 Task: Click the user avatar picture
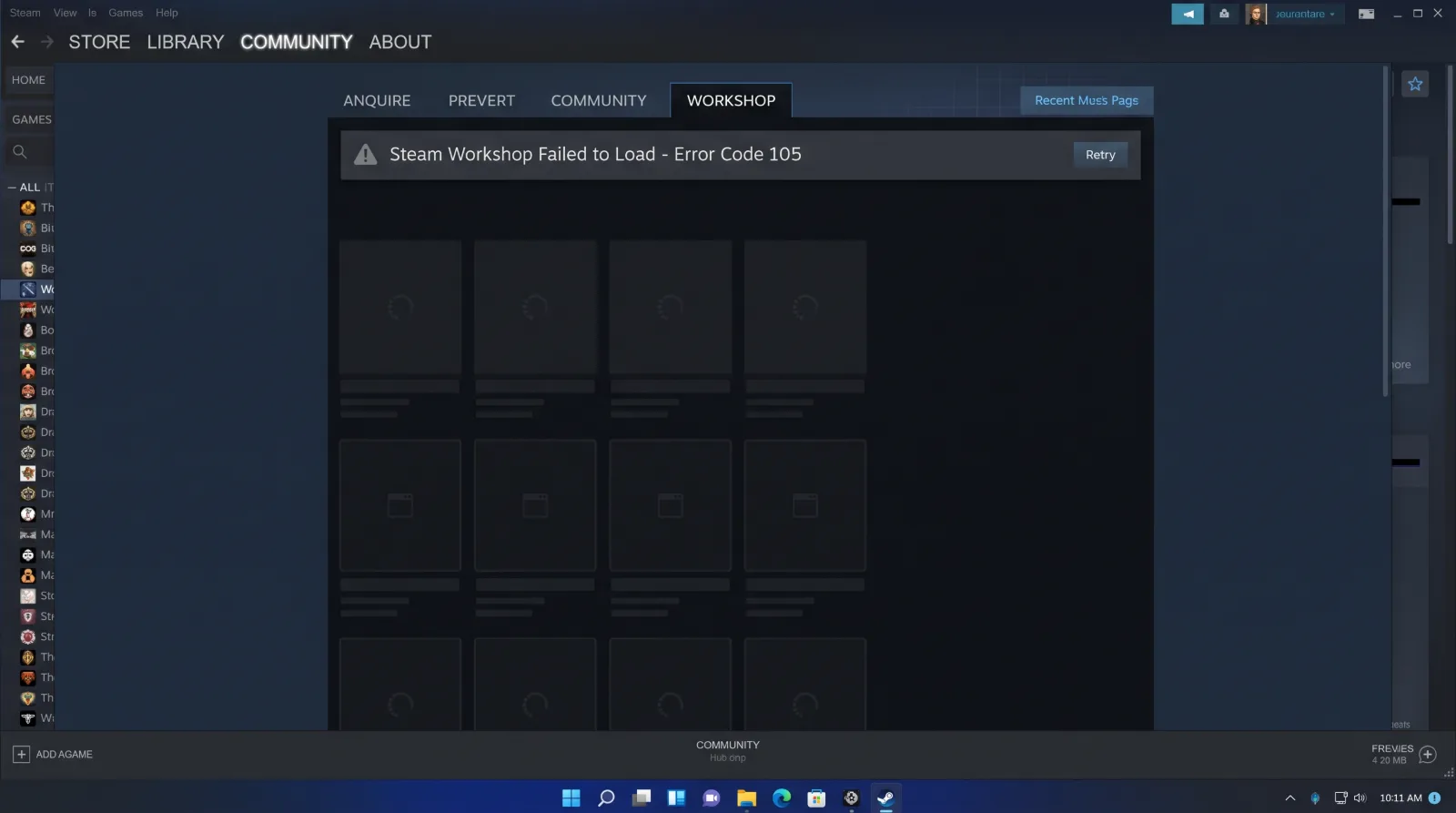tap(1256, 14)
